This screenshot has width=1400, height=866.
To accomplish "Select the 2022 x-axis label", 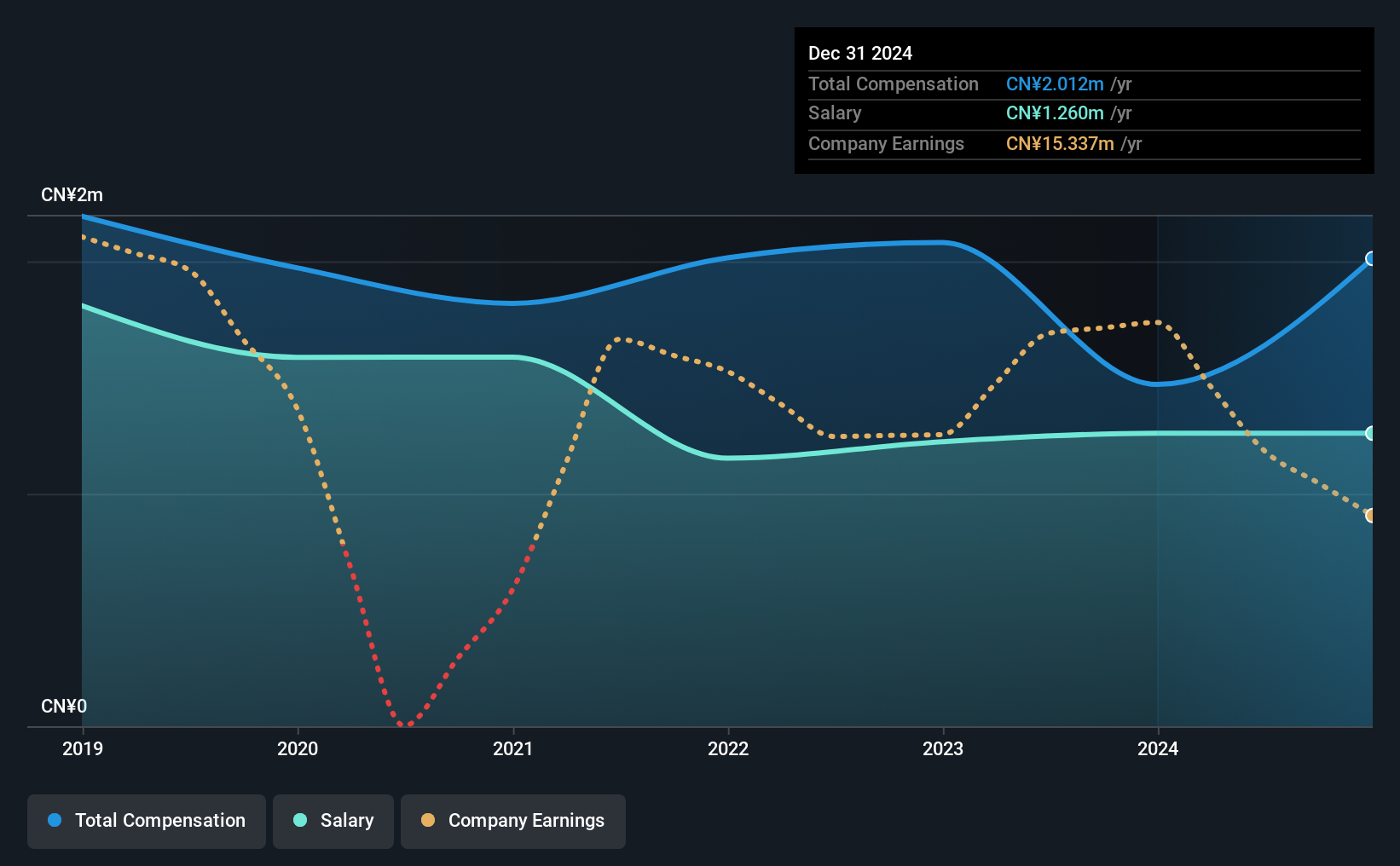I will pos(728,748).
